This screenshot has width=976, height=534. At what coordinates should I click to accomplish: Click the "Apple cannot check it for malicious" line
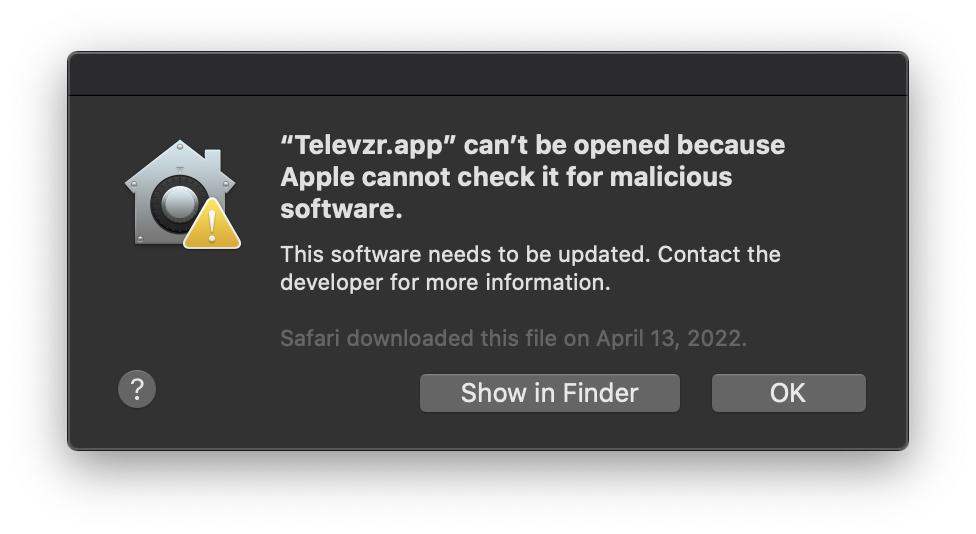click(506, 177)
